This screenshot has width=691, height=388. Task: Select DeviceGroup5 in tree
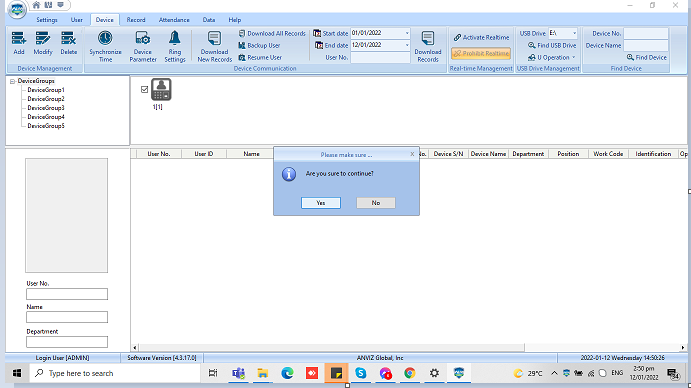(46, 126)
